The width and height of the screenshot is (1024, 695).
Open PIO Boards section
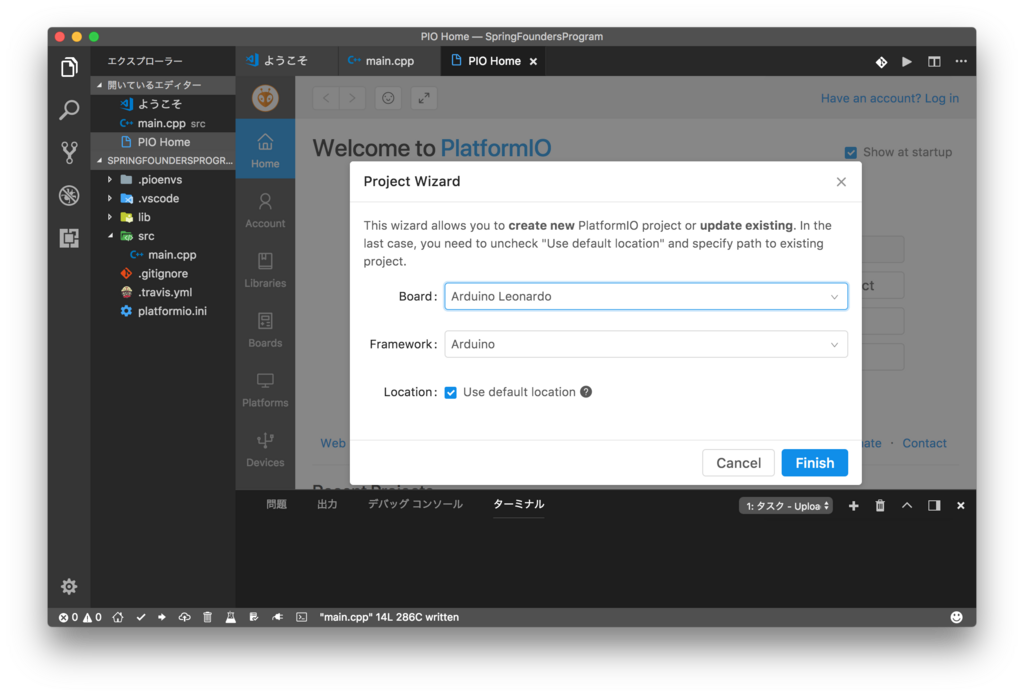point(265,330)
